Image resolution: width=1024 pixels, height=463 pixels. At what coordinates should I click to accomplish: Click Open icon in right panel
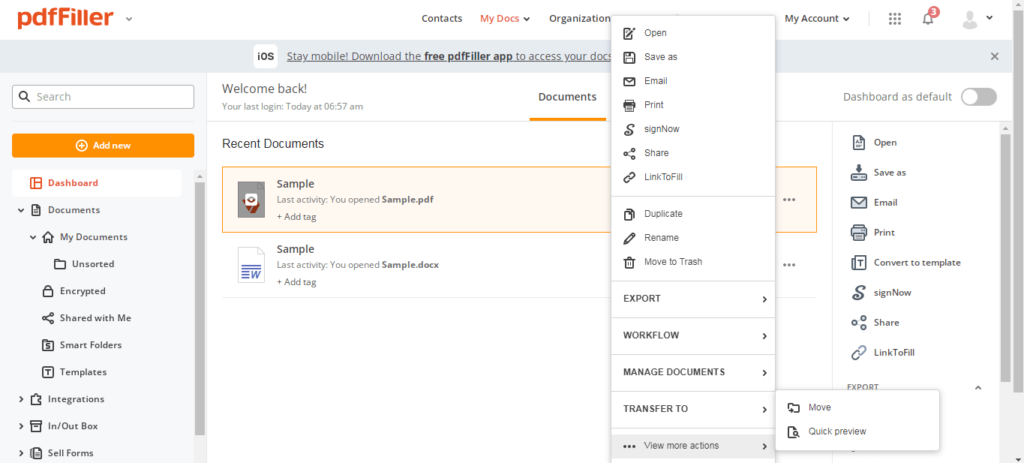pyautogui.click(x=859, y=142)
